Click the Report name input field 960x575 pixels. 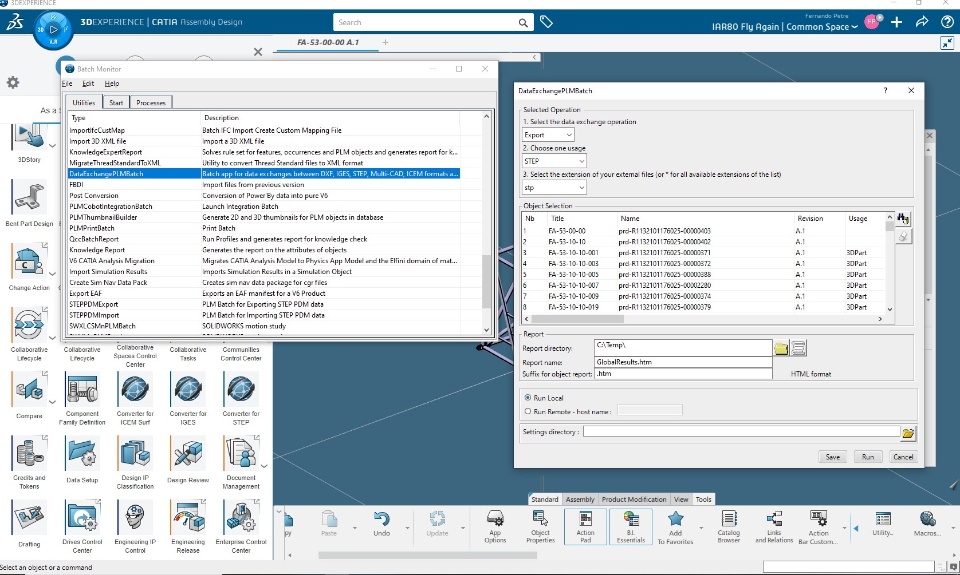click(x=683, y=362)
